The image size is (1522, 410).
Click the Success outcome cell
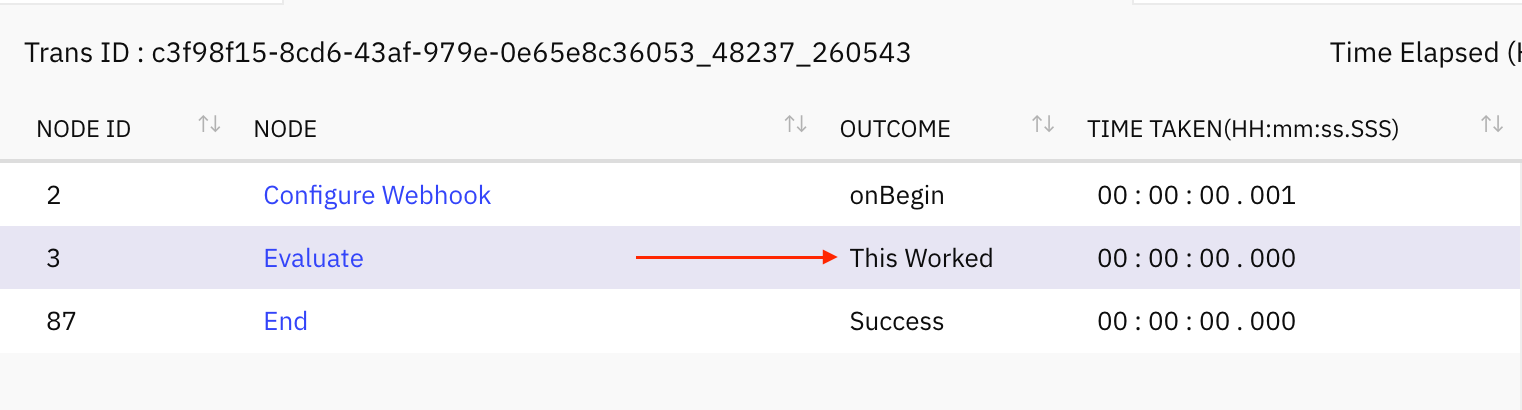pos(896,321)
